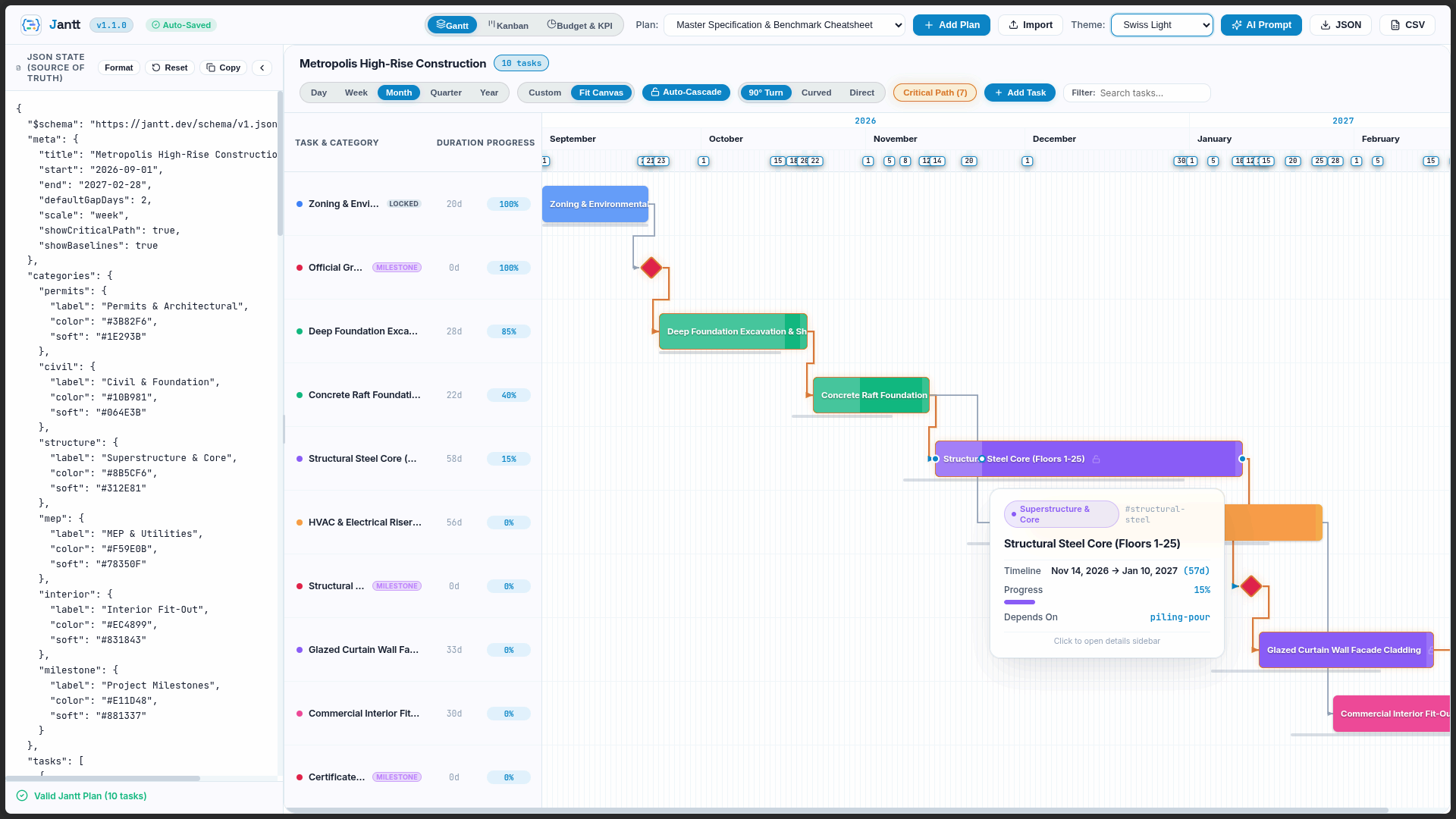Choose Direct connector style
This screenshot has height=819, width=1456.
point(862,93)
